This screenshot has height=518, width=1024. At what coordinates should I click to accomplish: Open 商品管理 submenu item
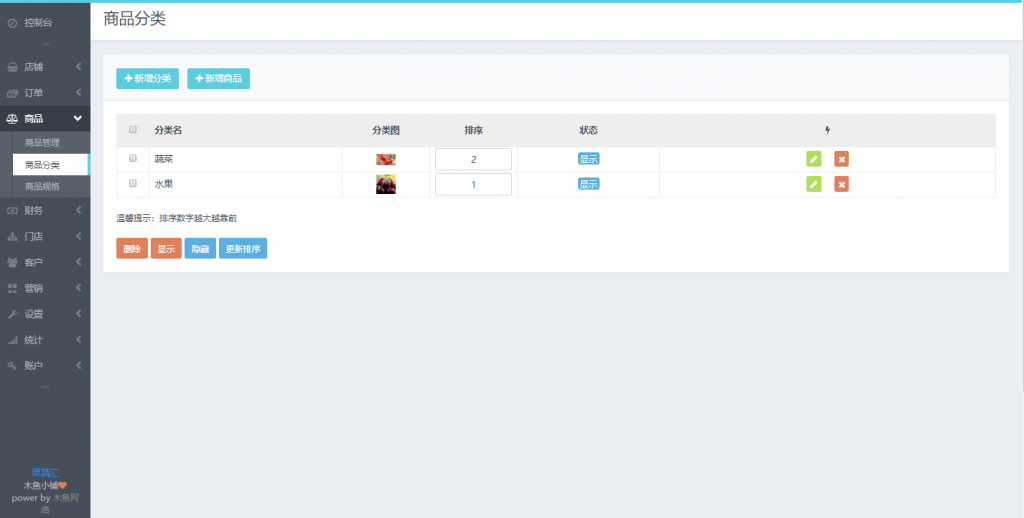tap(43, 143)
